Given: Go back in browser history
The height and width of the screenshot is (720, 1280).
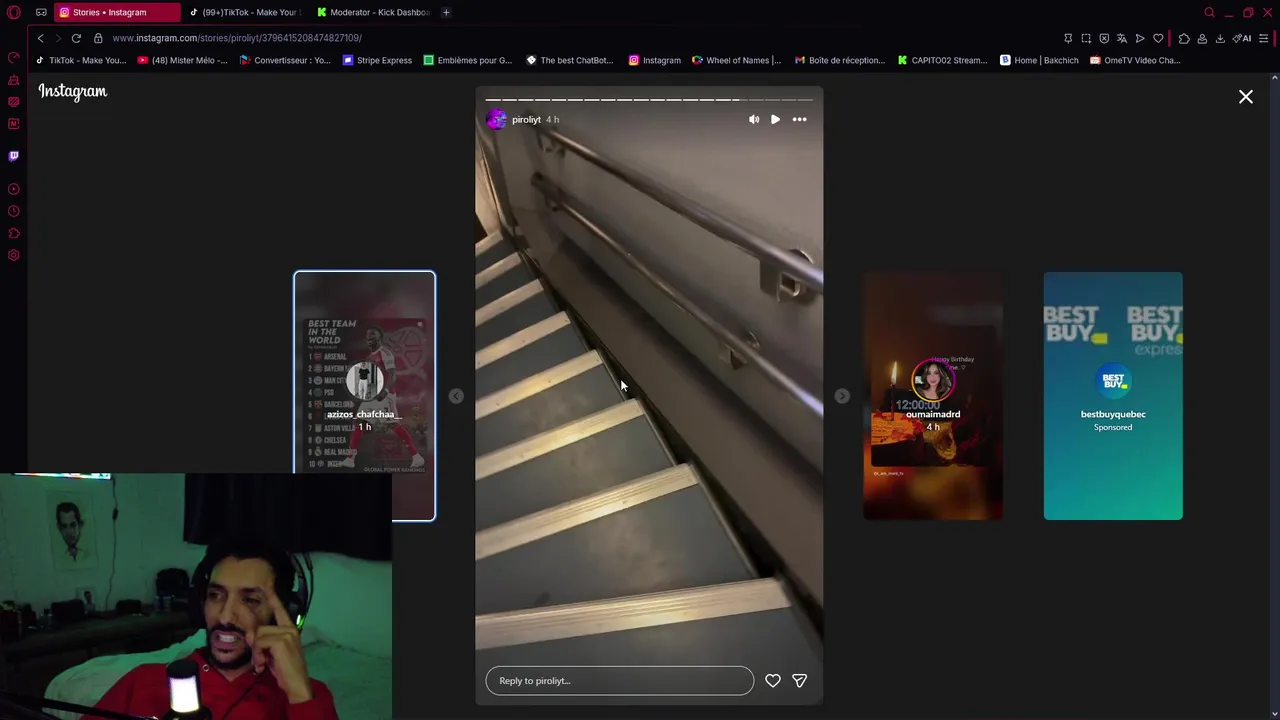Looking at the screenshot, I should 40,38.
